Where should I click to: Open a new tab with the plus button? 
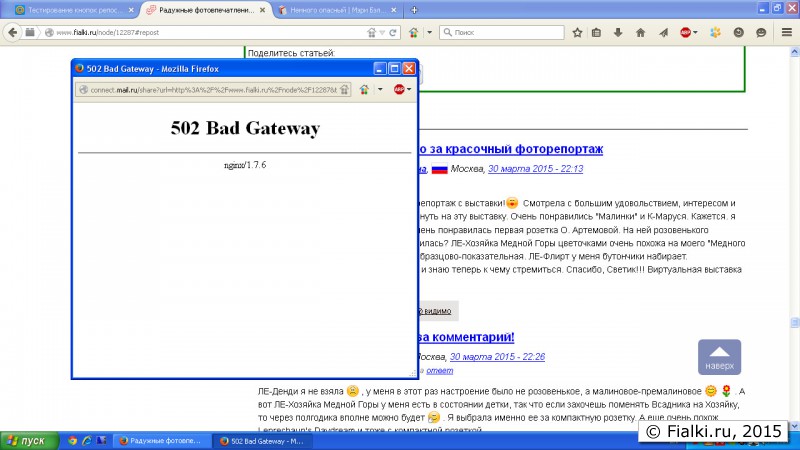click(414, 10)
